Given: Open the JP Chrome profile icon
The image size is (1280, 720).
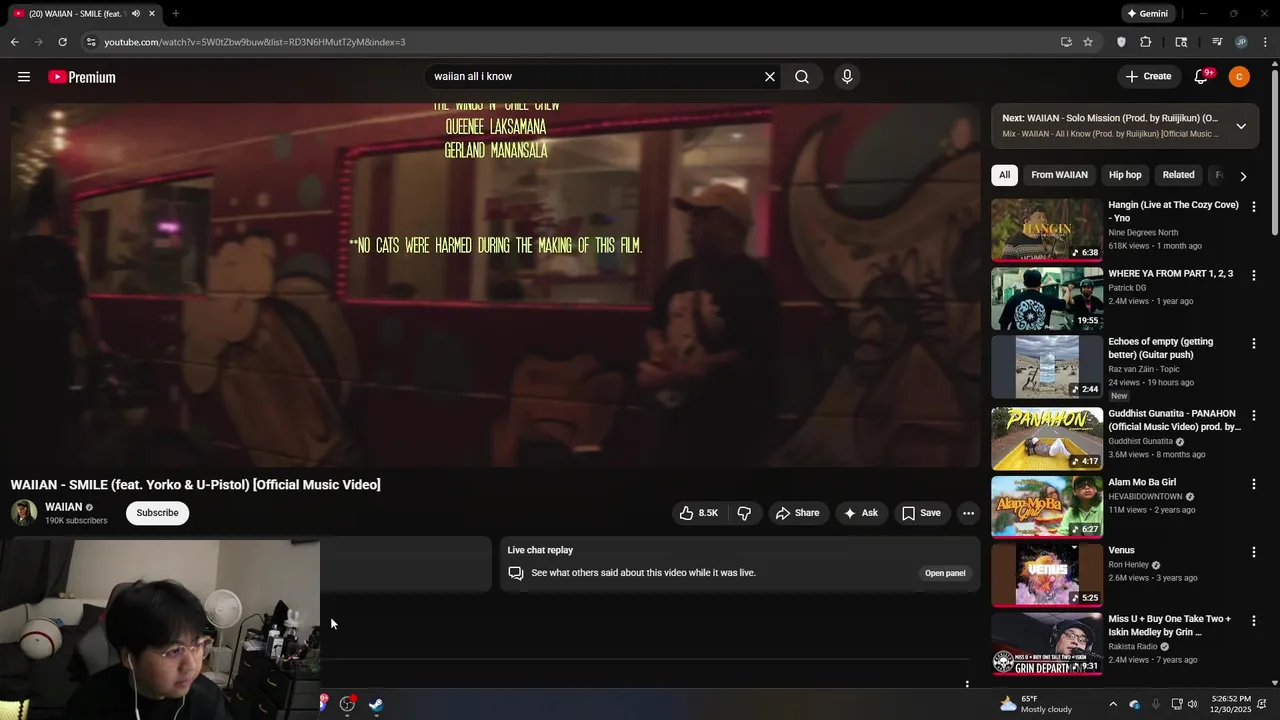Looking at the screenshot, I should coord(1241,42).
